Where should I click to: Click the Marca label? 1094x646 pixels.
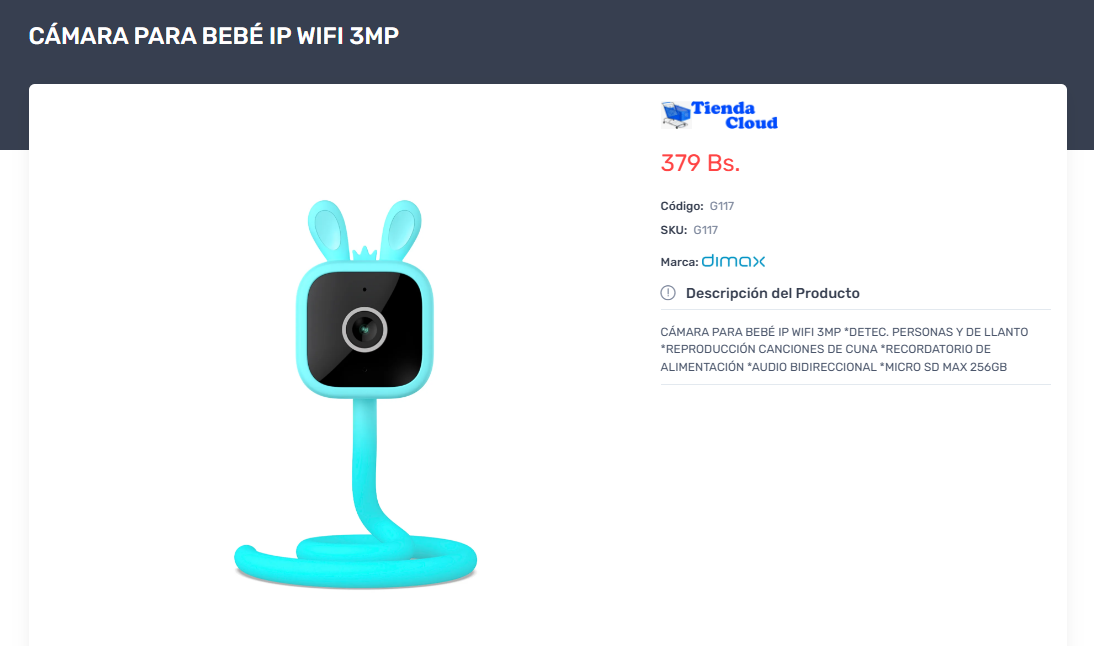[x=679, y=262]
